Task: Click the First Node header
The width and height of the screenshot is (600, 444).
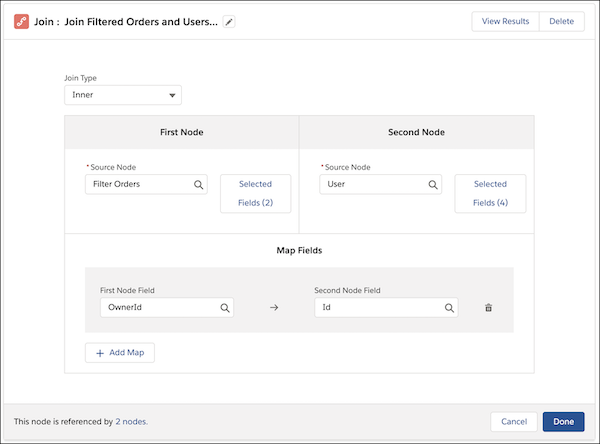Action: [182, 132]
